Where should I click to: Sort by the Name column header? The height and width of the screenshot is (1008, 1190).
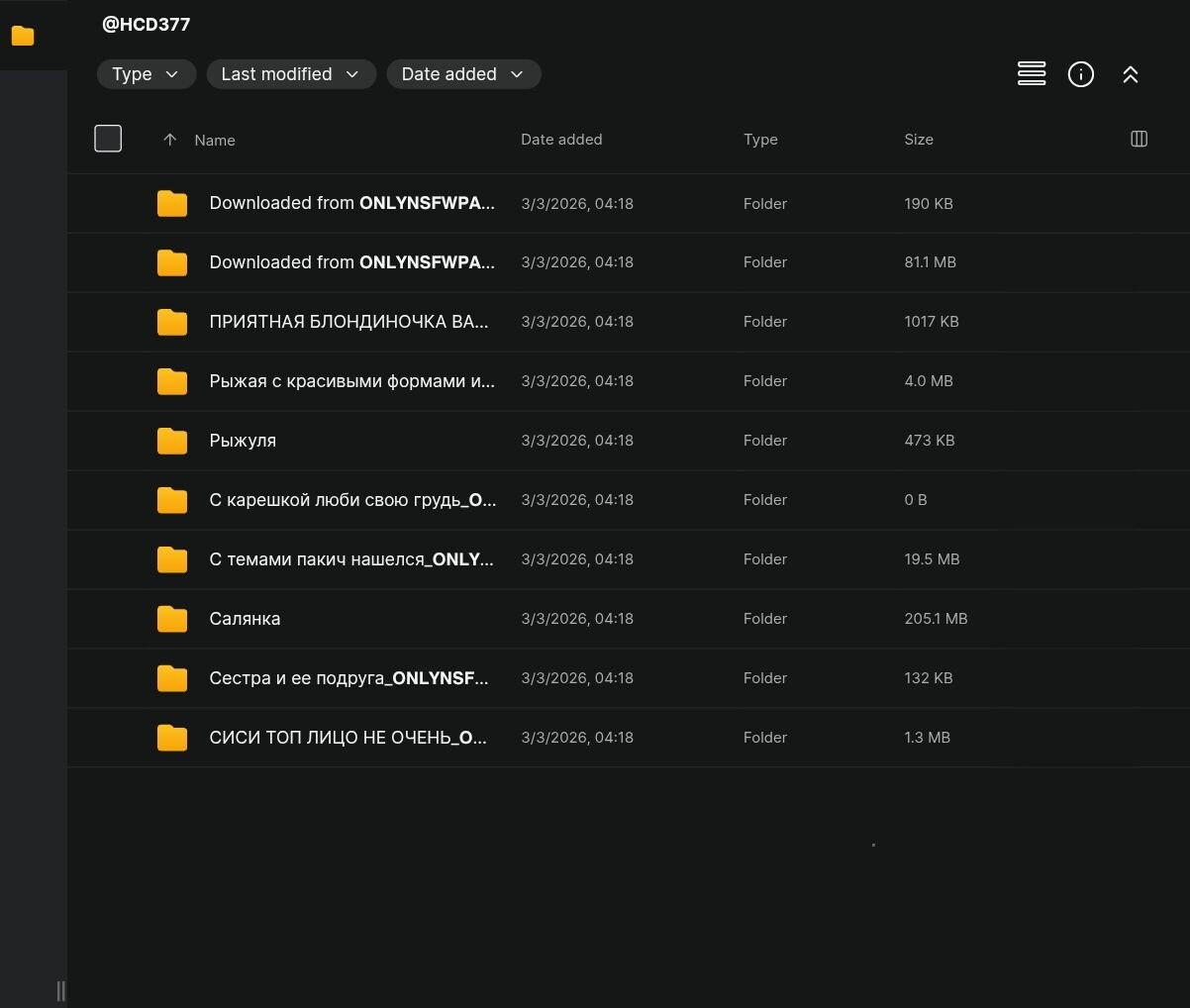coord(215,141)
